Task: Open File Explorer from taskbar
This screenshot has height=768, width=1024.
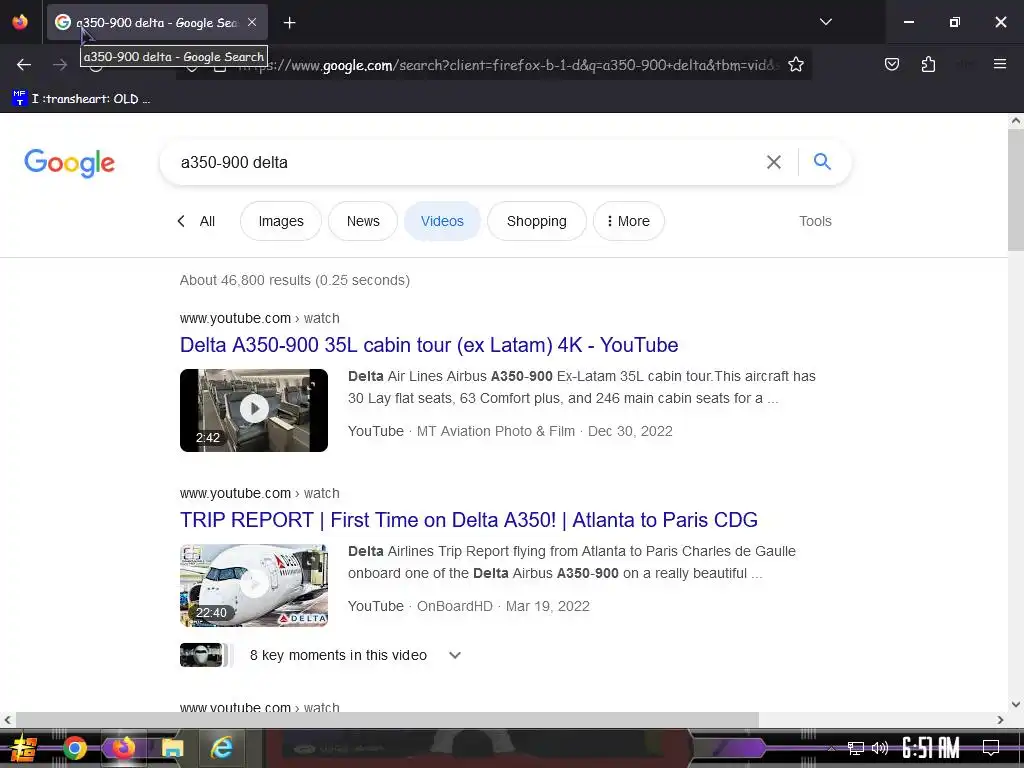Action: (x=172, y=748)
